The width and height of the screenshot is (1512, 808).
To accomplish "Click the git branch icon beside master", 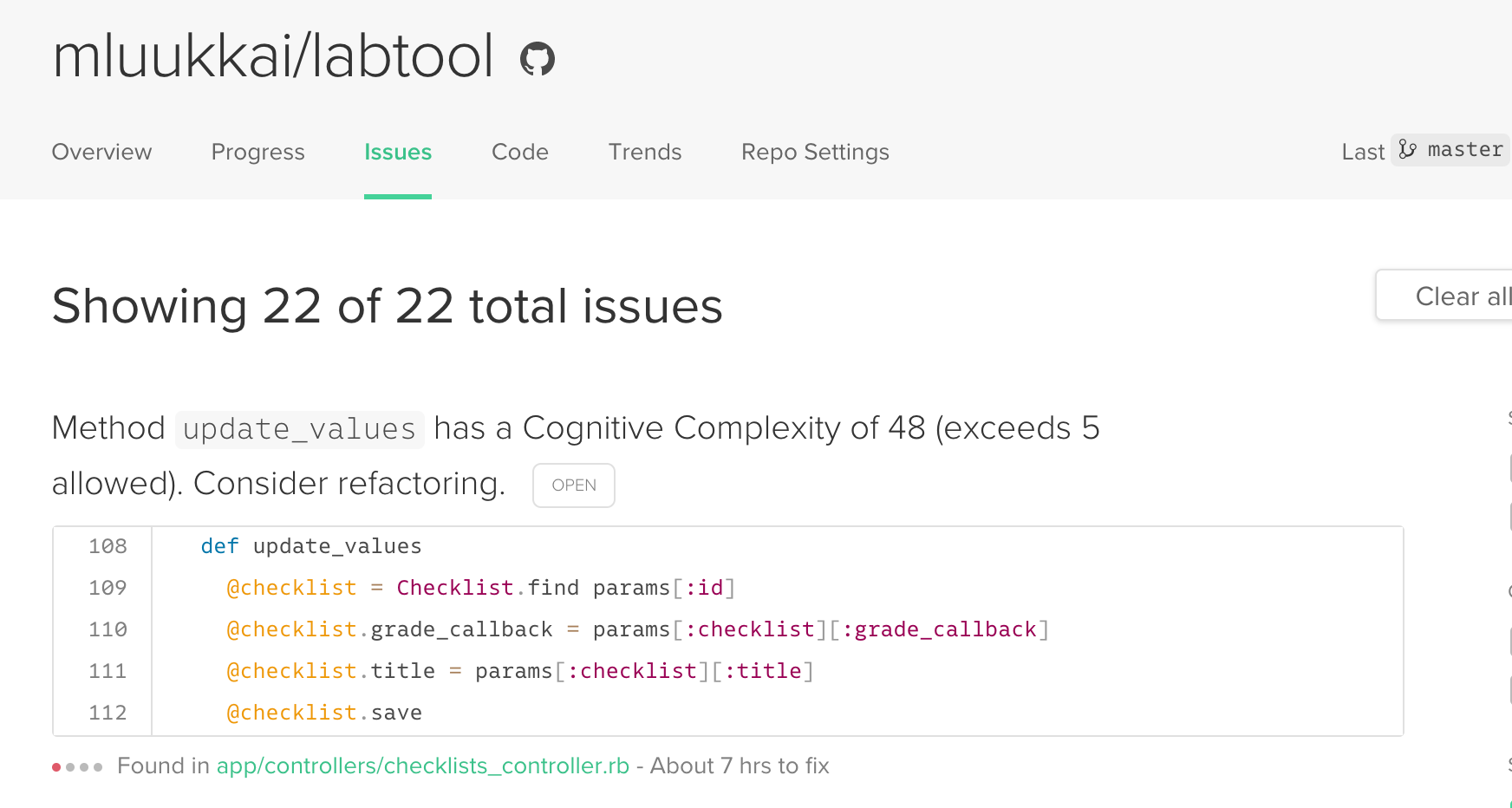I will pyautogui.click(x=1408, y=150).
